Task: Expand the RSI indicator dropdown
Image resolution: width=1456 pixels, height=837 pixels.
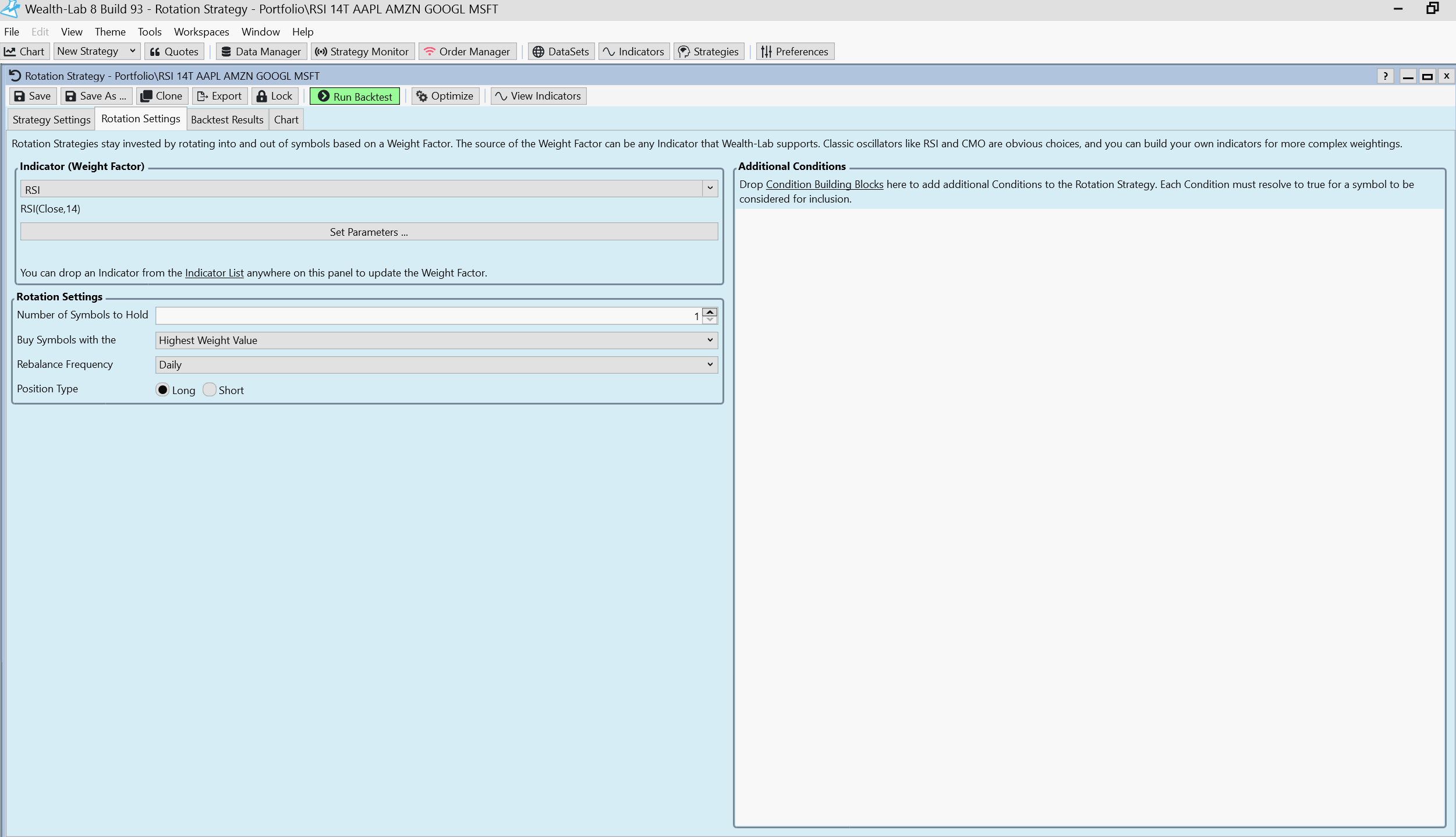Action: pos(710,189)
